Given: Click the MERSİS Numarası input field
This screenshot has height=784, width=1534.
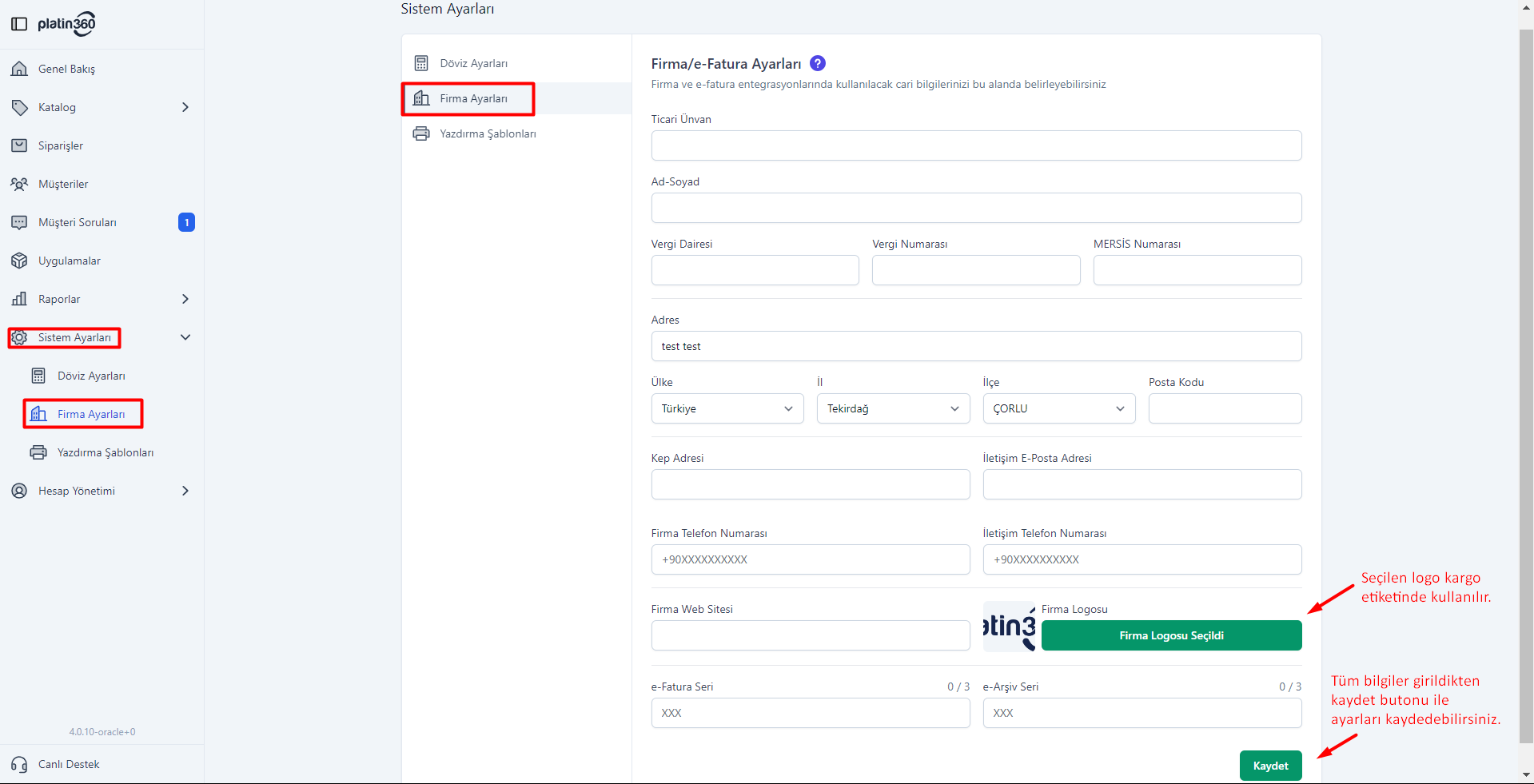Looking at the screenshot, I should pos(1197,270).
